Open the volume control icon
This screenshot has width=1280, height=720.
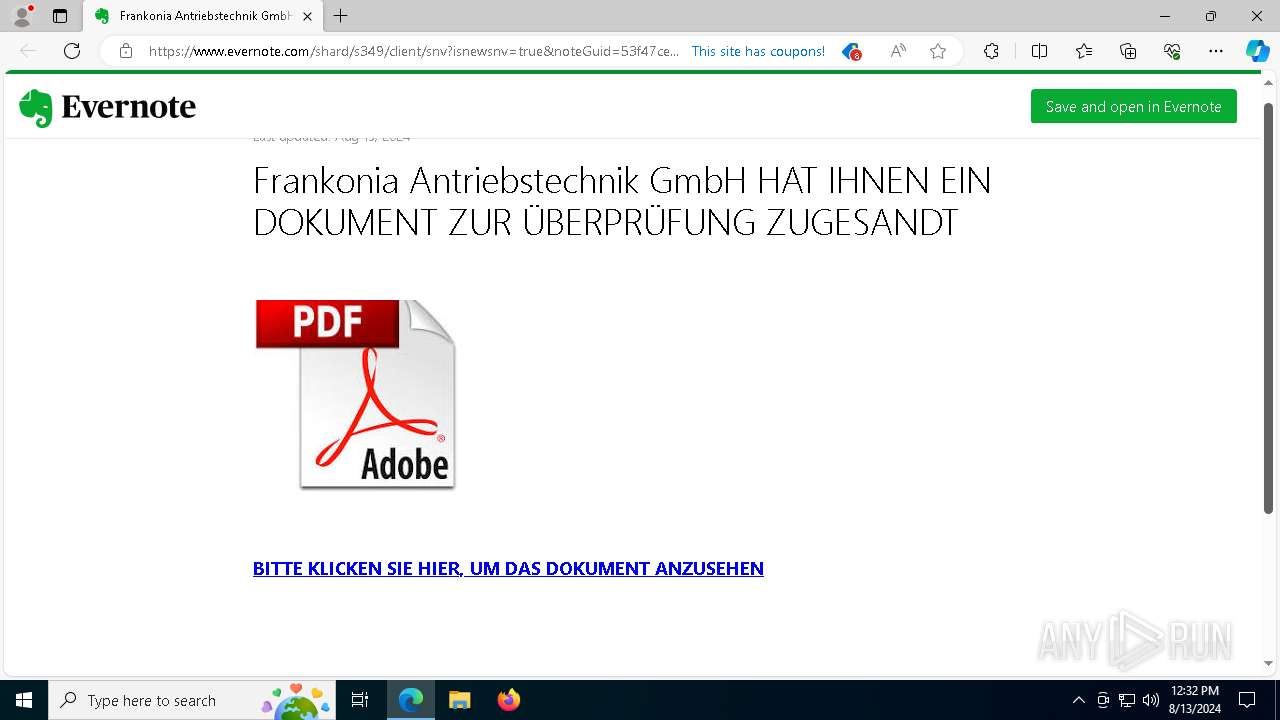[1150, 700]
